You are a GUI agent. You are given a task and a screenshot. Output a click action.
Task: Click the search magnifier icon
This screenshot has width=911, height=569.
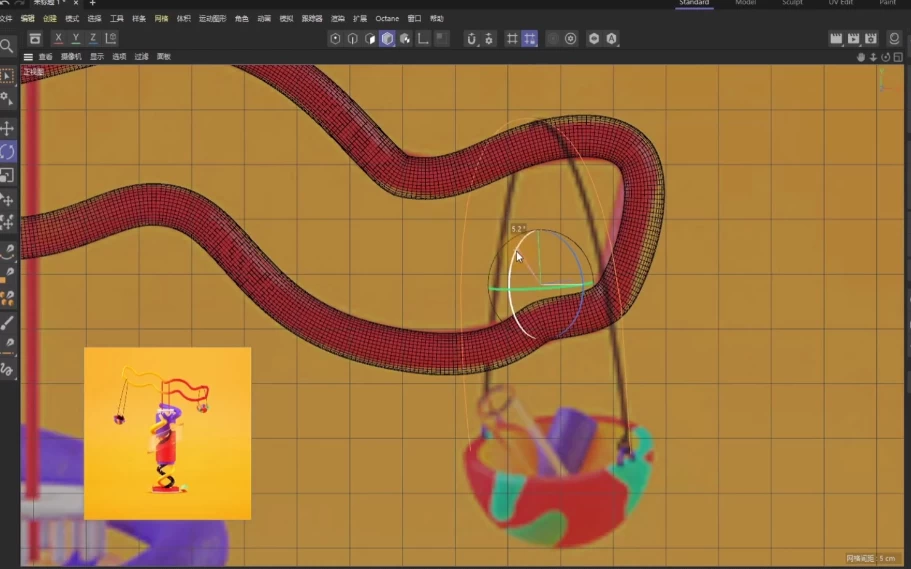[x=7, y=46]
